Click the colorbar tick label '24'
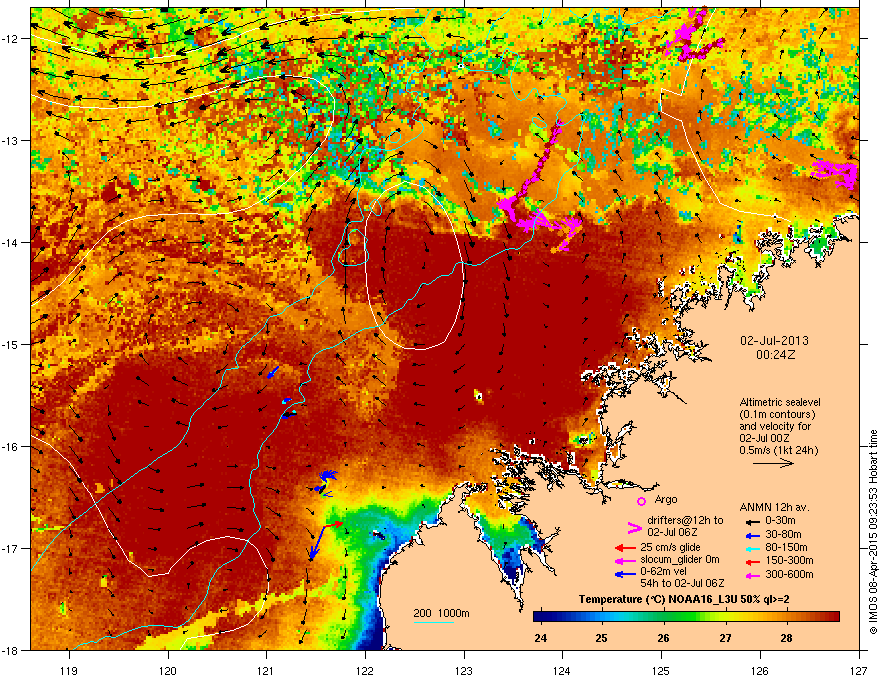Image resolution: width=880 pixels, height=680 pixels. [540, 638]
